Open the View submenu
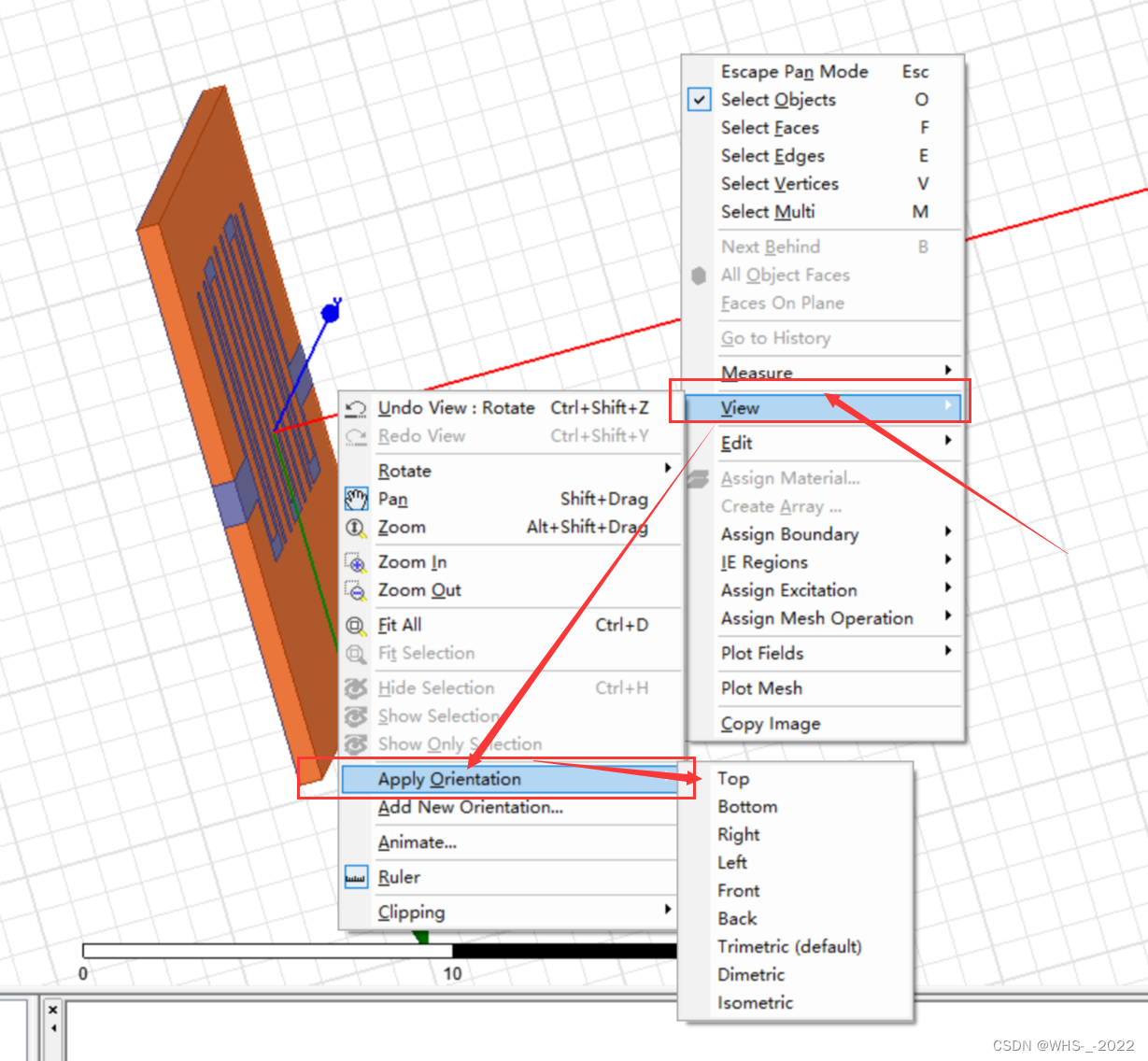The image size is (1148, 1061). [x=824, y=408]
